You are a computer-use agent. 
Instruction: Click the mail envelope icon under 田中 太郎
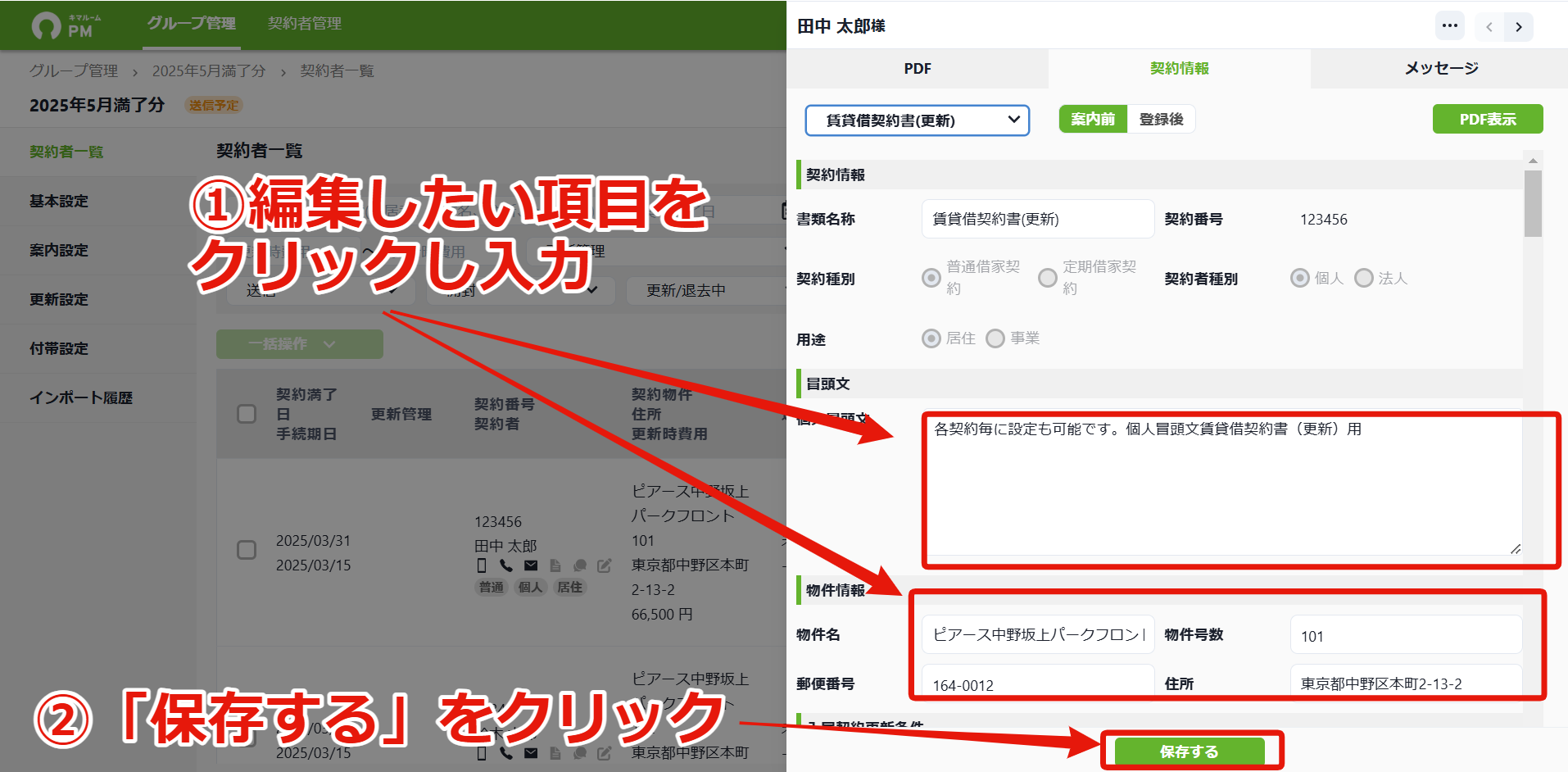531,565
